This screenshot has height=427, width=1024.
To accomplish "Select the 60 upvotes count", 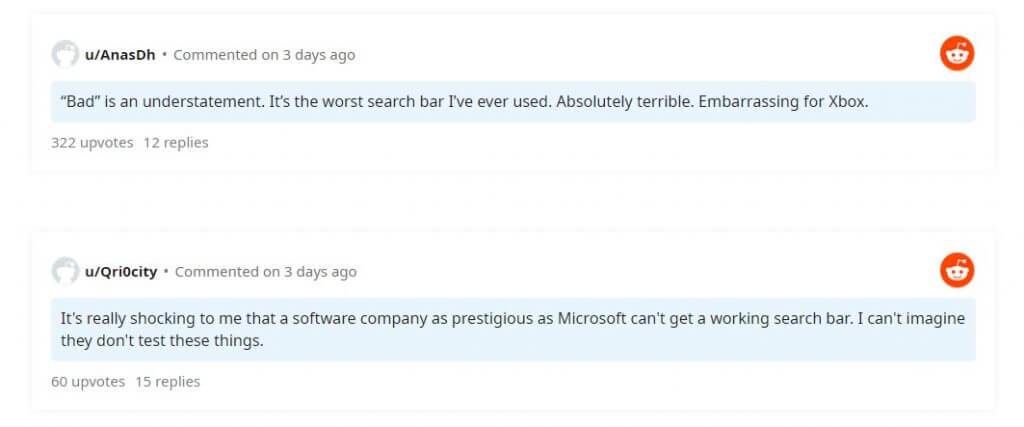I will point(88,381).
